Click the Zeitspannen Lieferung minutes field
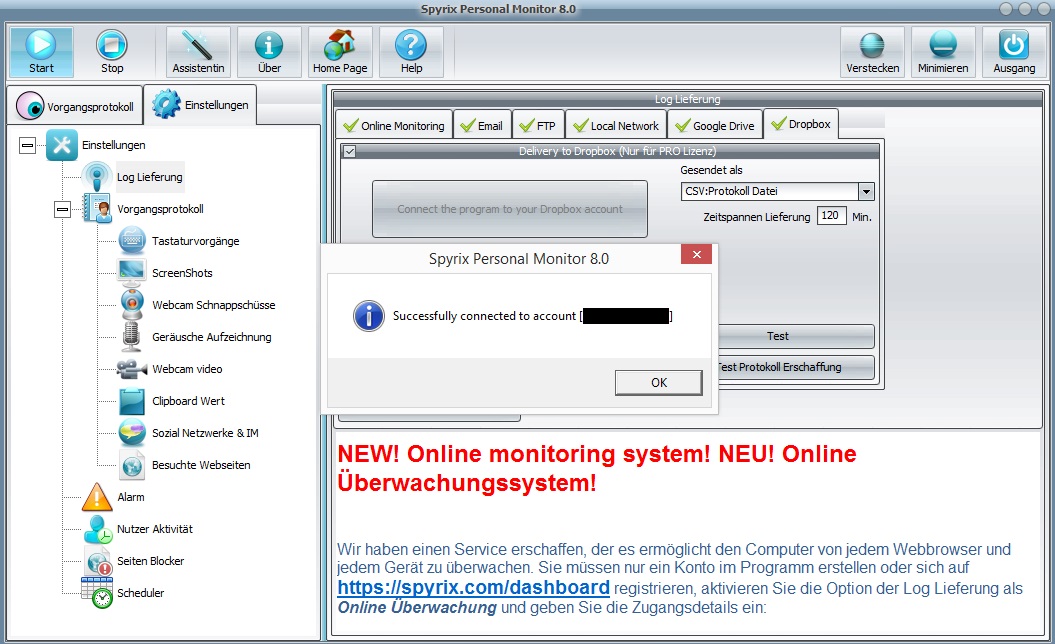Viewport: 1055px width, 644px height. pos(831,215)
